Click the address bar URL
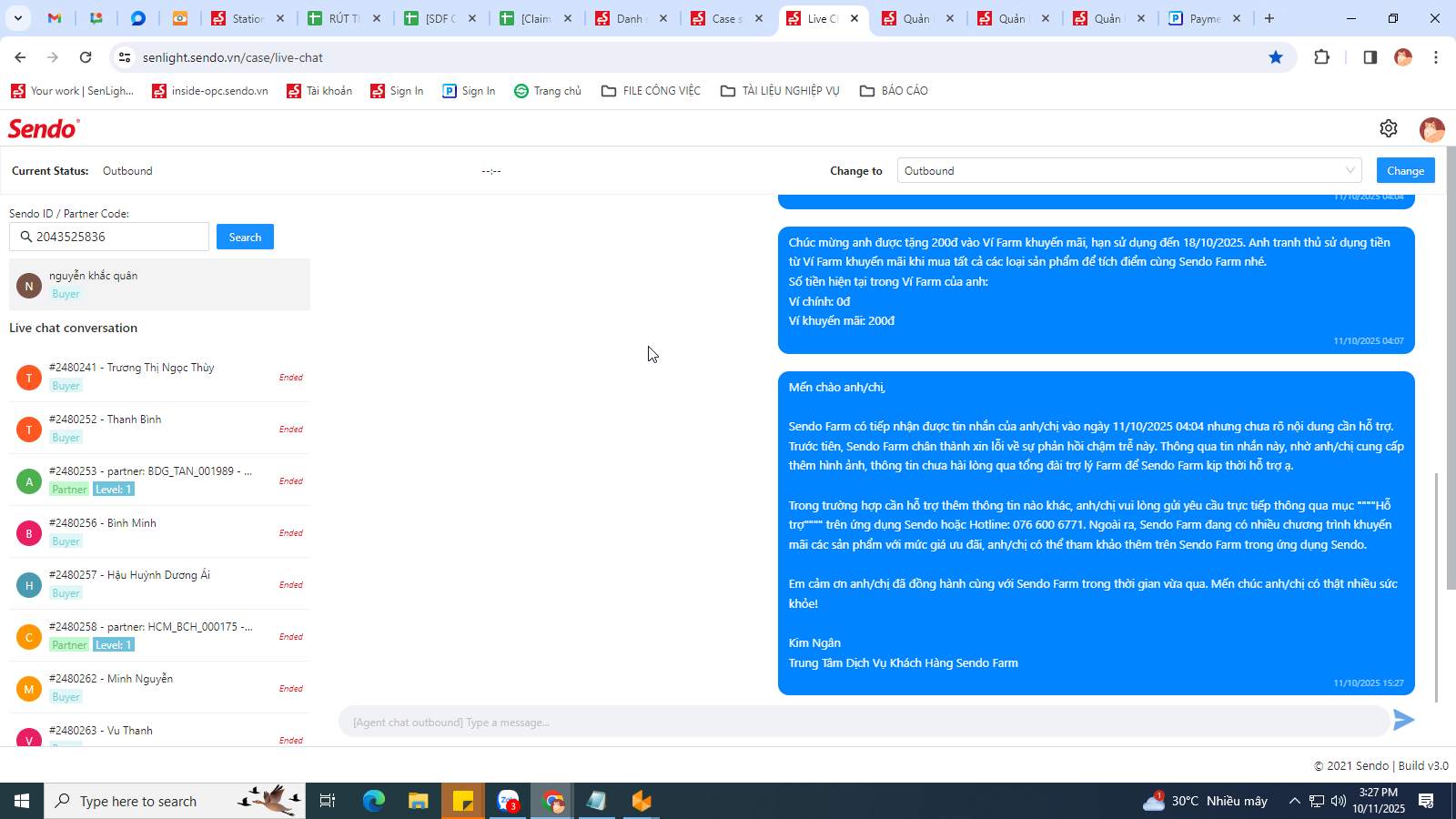This screenshot has width=1456, height=819. (233, 57)
